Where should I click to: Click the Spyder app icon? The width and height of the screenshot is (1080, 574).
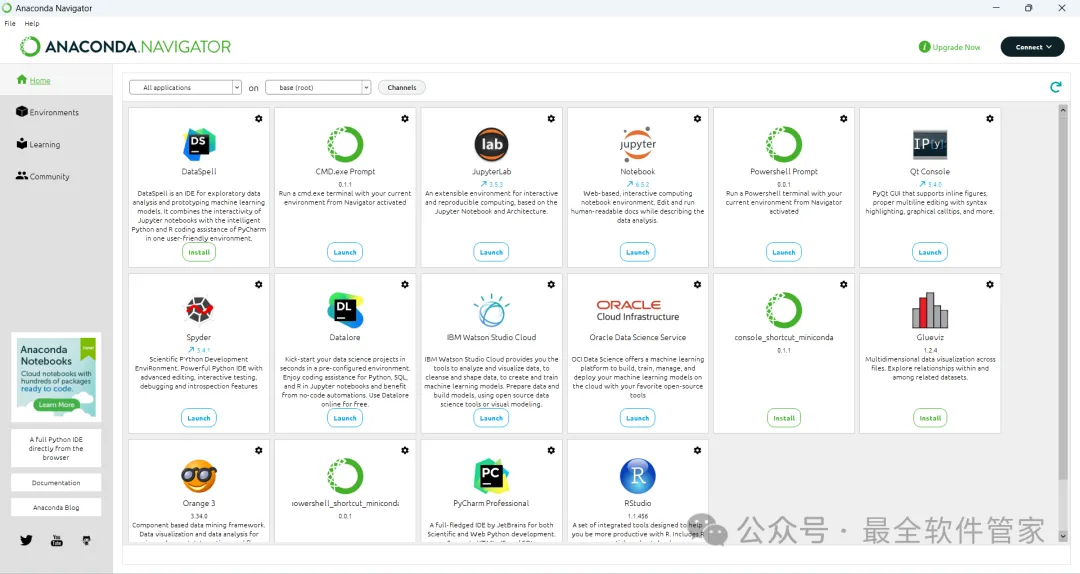(x=199, y=310)
